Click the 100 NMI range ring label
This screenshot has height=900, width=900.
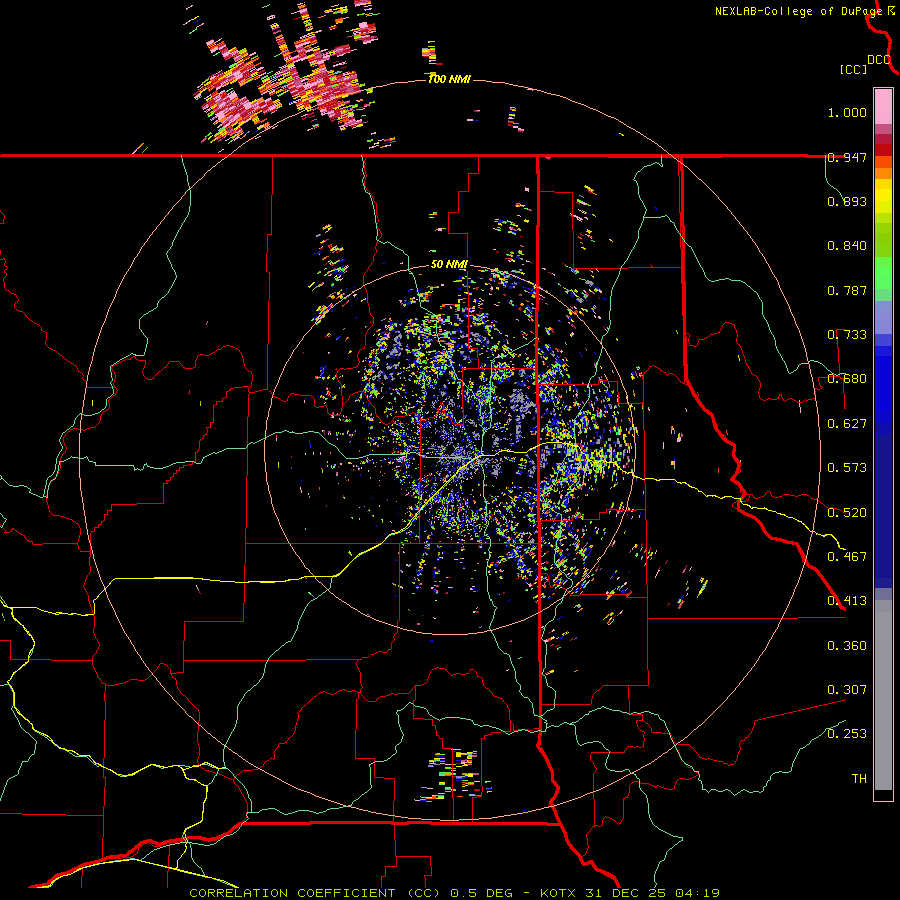449,79
